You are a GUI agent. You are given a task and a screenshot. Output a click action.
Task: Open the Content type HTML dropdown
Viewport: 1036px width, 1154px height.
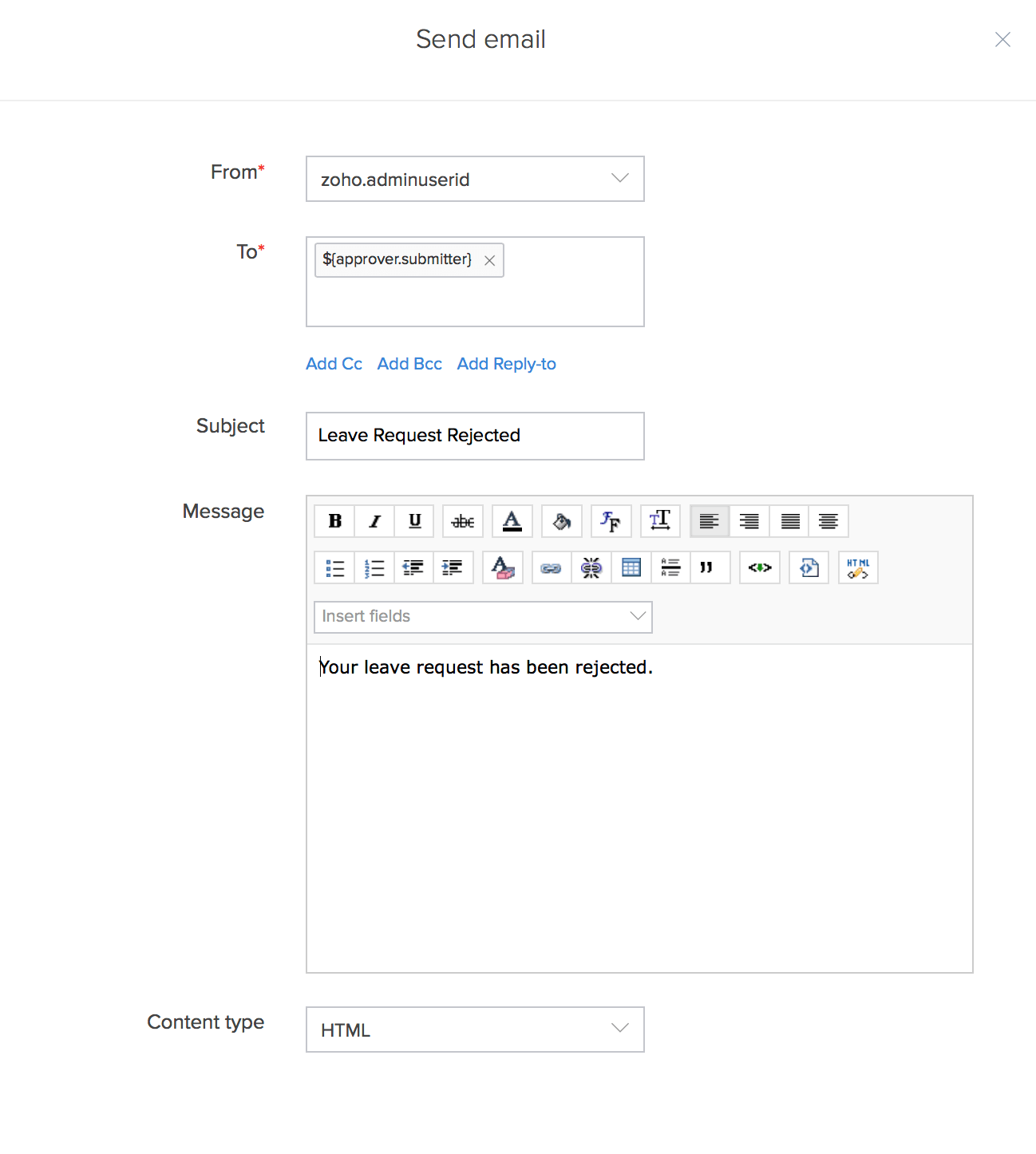pos(475,1030)
